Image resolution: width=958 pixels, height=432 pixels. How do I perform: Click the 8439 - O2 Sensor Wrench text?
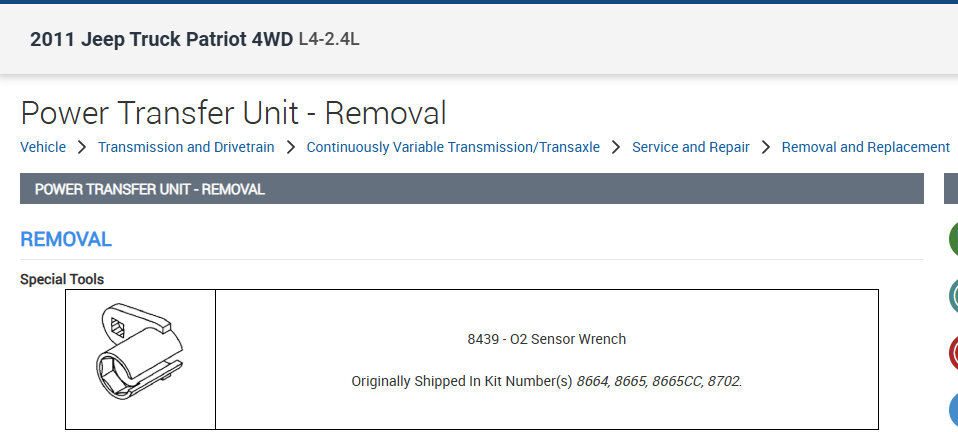pyautogui.click(x=546, y=339)
